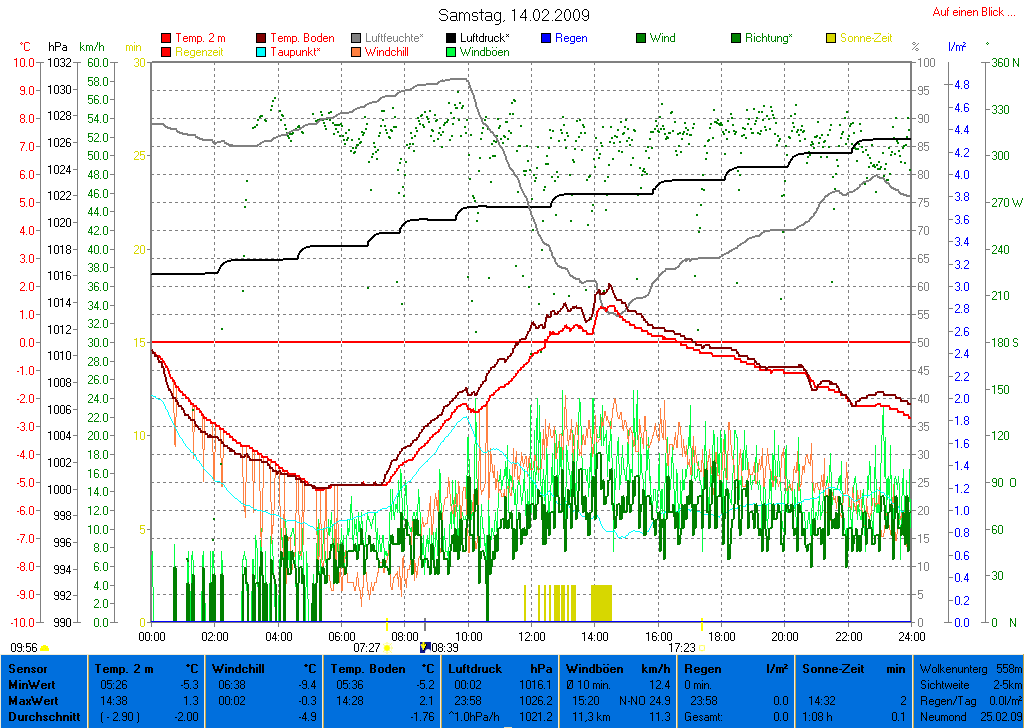The image size is (1024, 728).
Task: Click the chart title Samstag, 14.02.2009
Action: click(514, 15)
